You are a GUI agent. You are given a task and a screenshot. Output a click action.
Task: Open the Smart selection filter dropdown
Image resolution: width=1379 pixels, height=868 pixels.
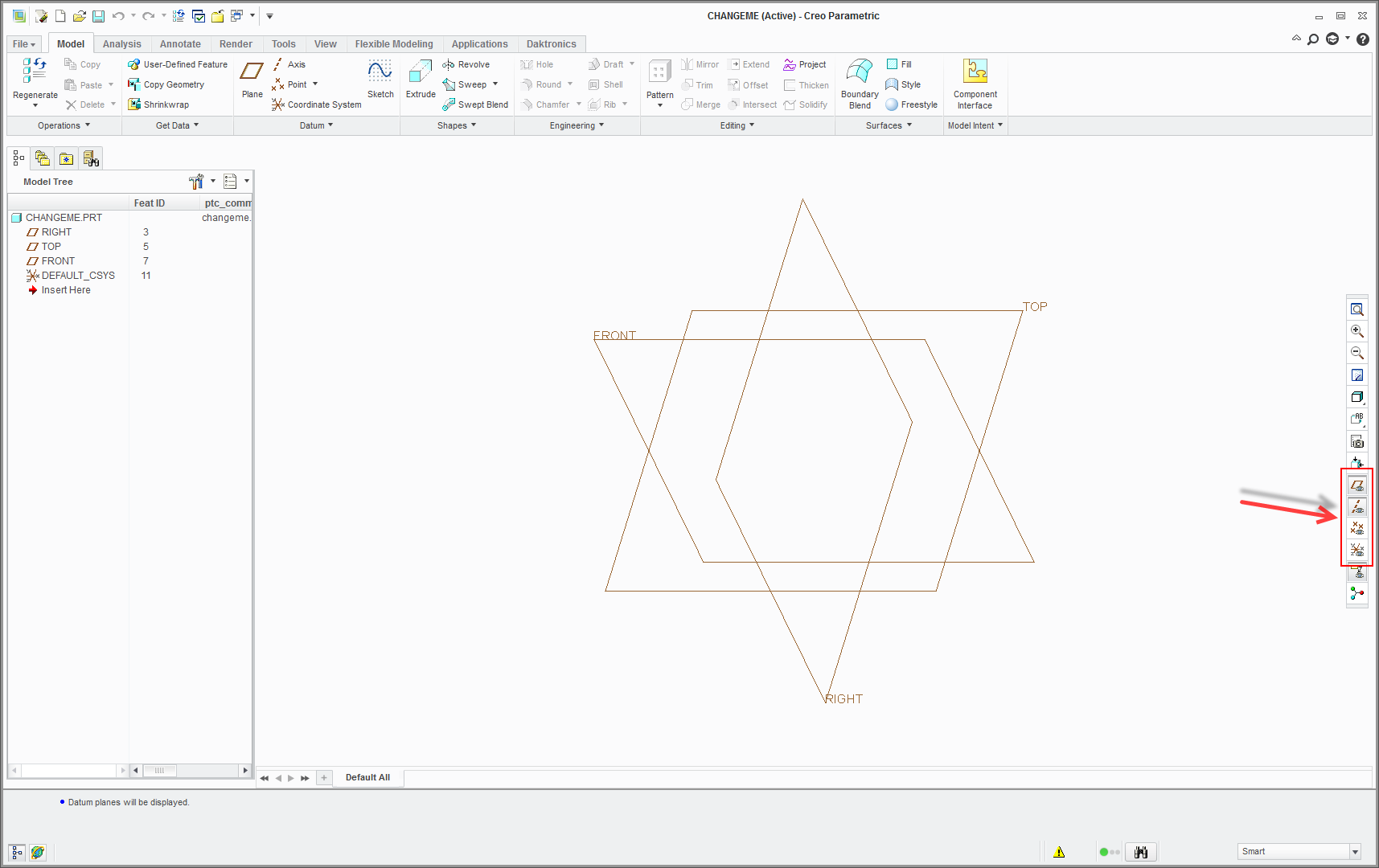[x=1355, y=852]
